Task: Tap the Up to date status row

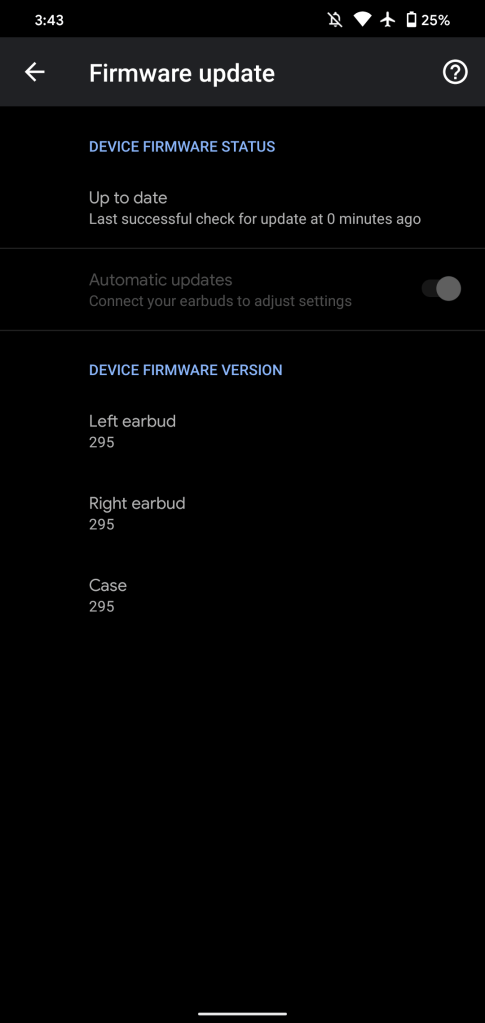Action: pos(242,207)
